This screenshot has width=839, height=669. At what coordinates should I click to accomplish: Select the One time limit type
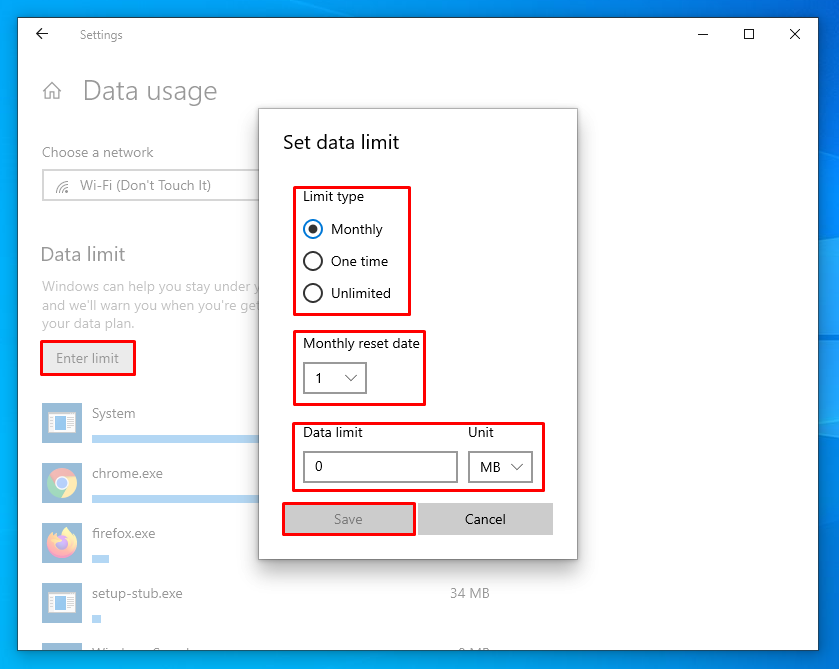[346, 261]
